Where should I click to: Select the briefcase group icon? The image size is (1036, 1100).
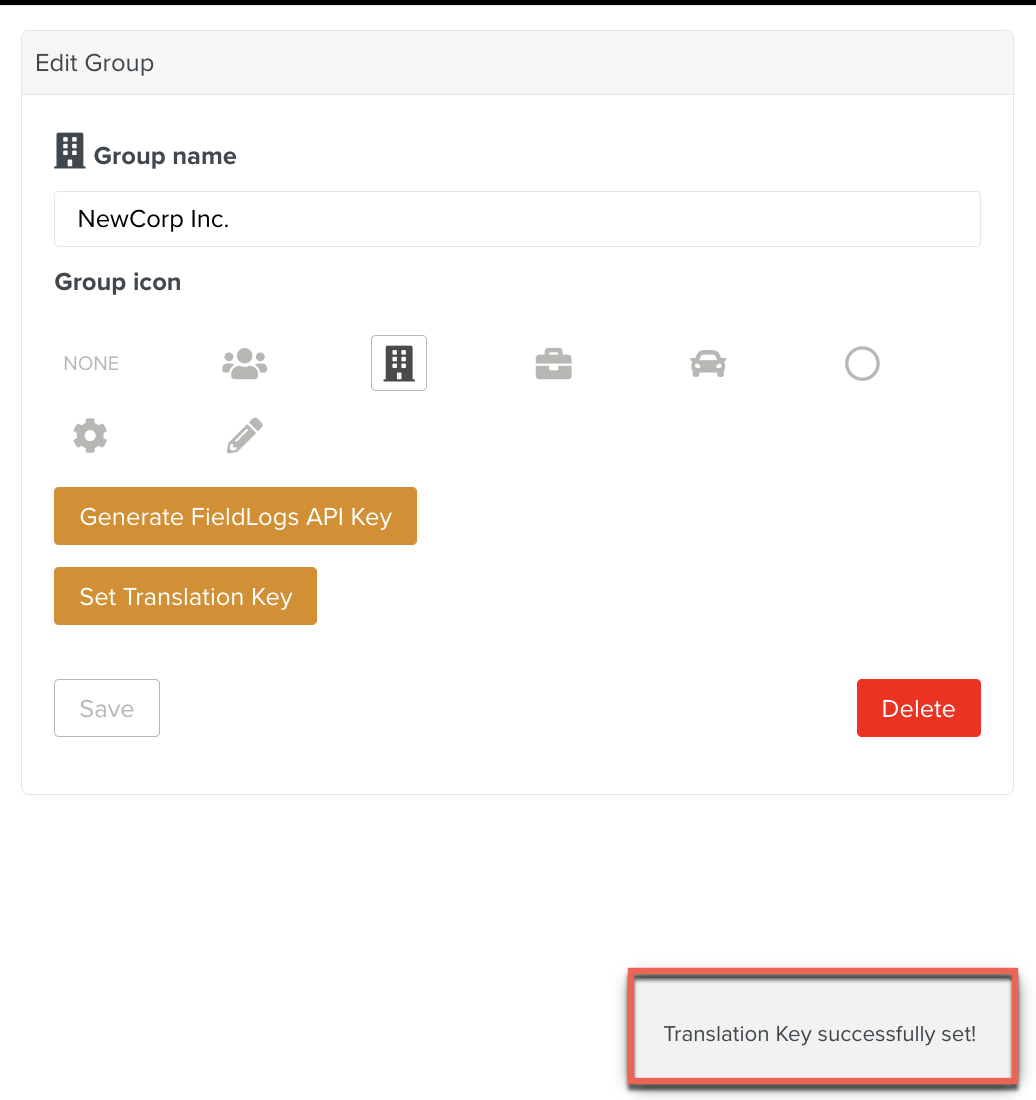pos(553,364)
